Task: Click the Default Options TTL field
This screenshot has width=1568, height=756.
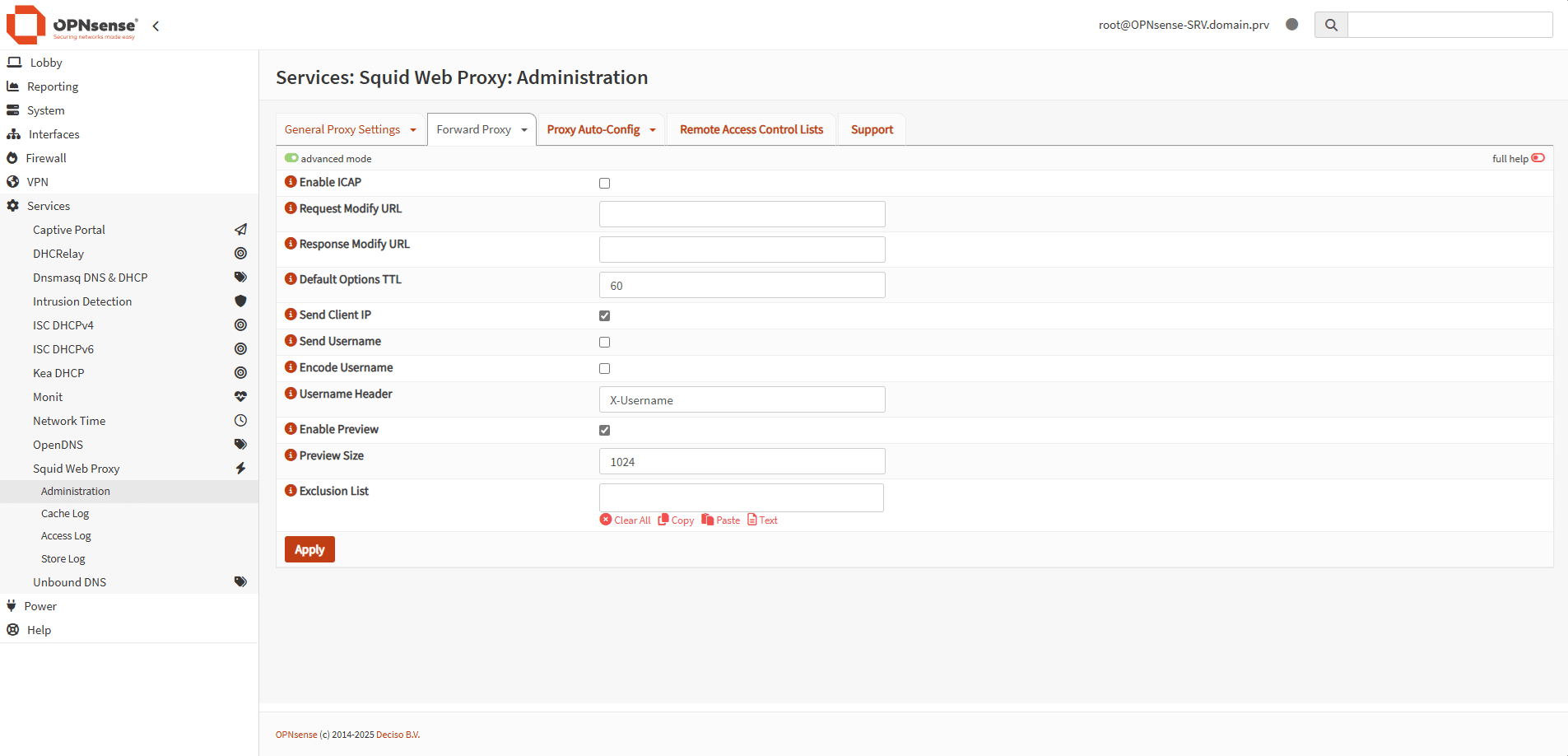Action: [x=742, y=285]
